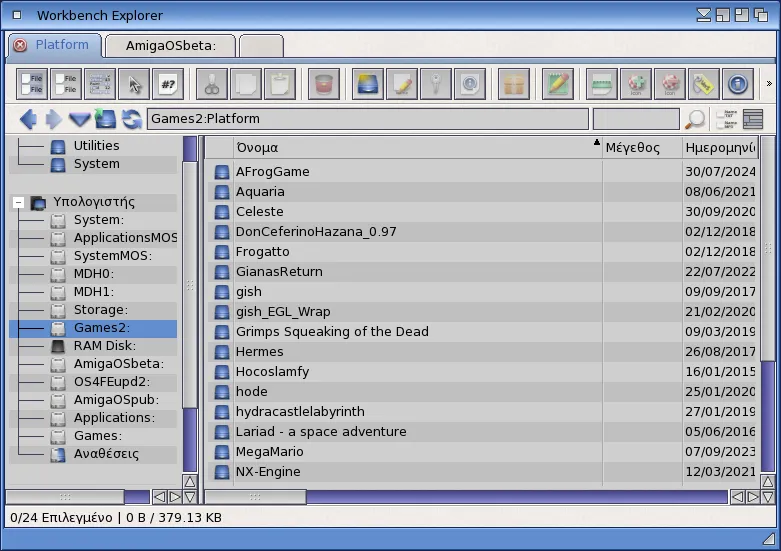Click the scissors cut icon in toolbar

[211, 84]
